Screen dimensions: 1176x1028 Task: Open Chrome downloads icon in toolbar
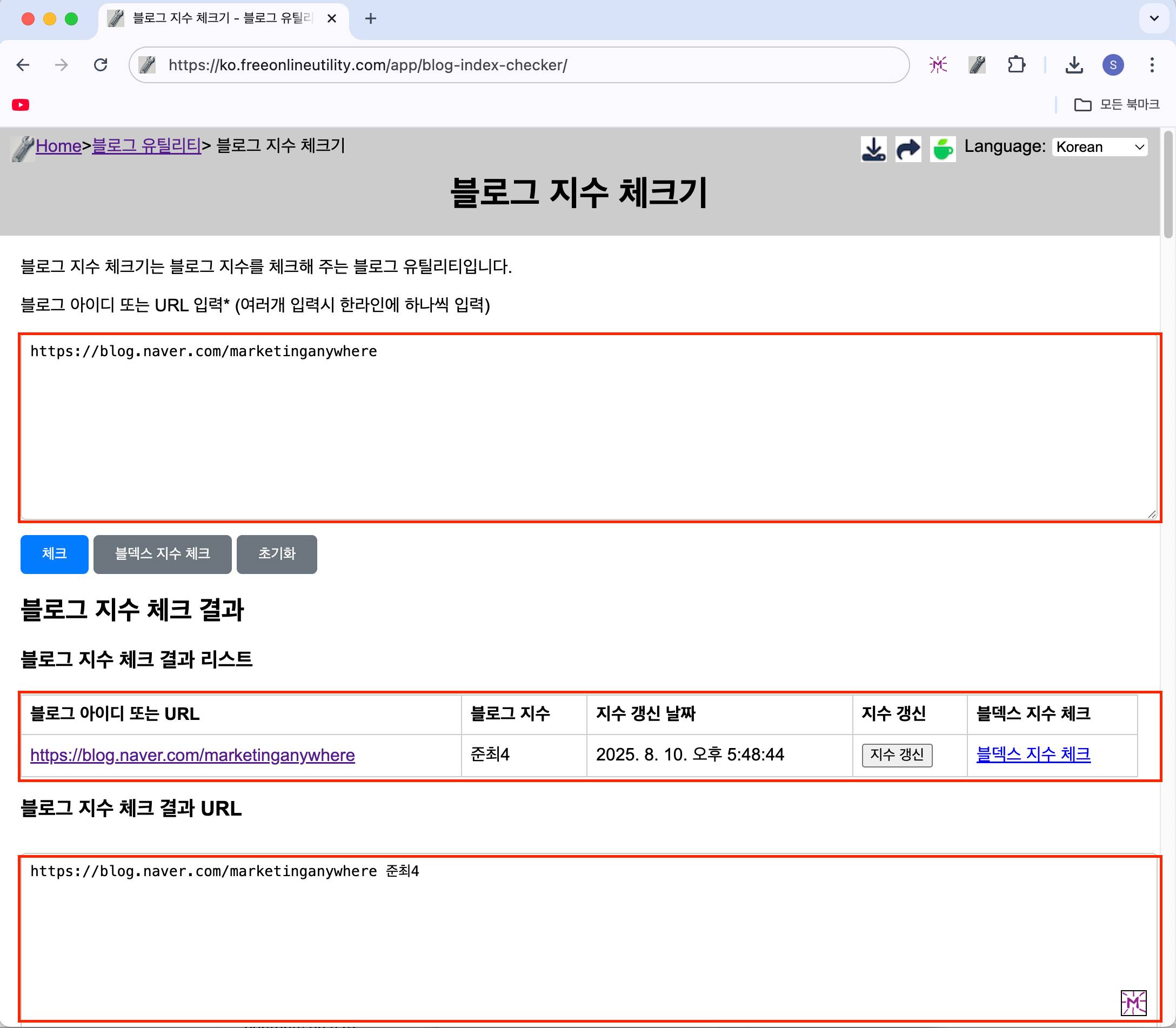(x=1074, y=65)
